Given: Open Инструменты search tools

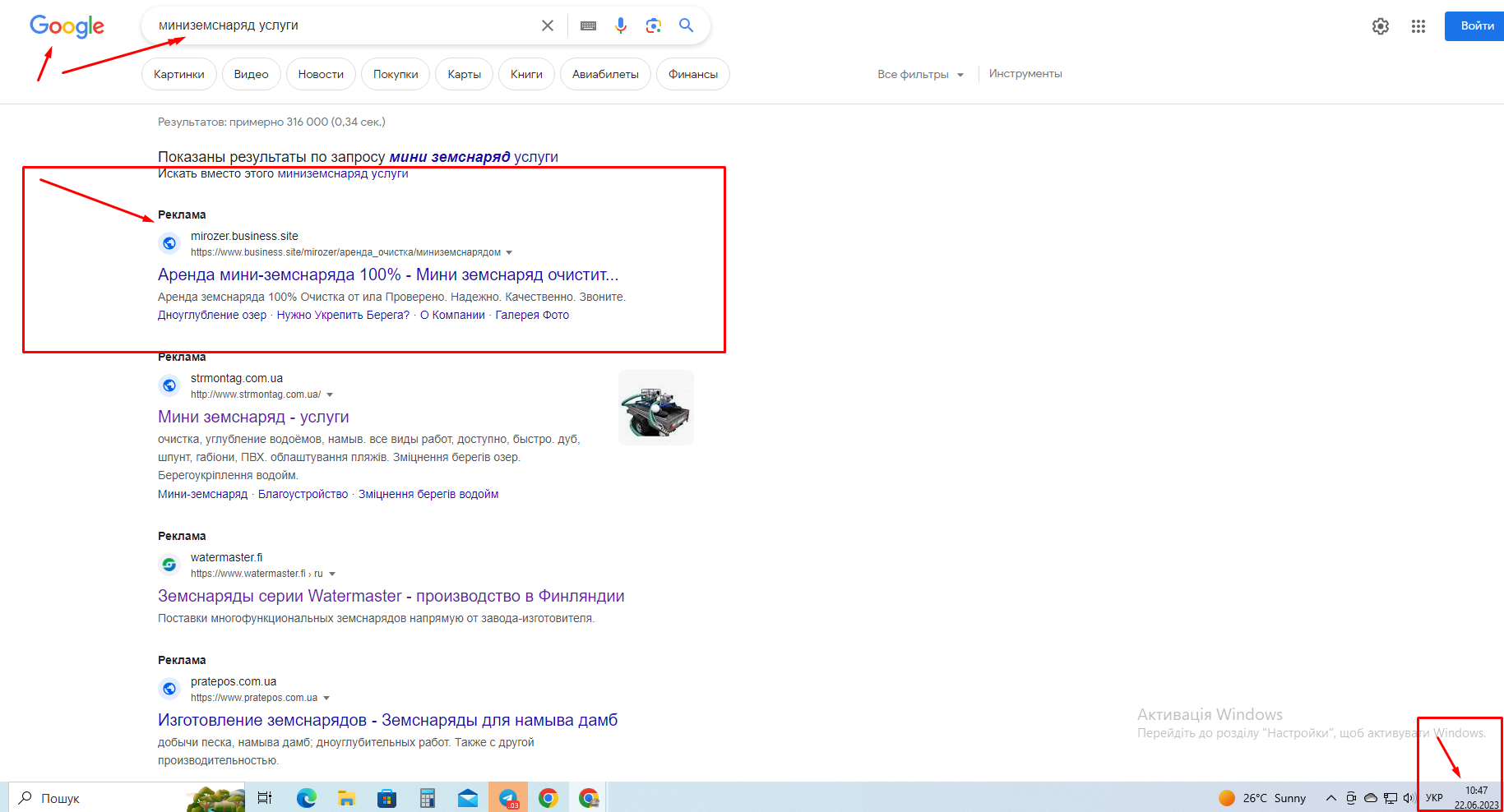Looking at the screenshot, I should pyautogui.click(x=1025, y=74).
